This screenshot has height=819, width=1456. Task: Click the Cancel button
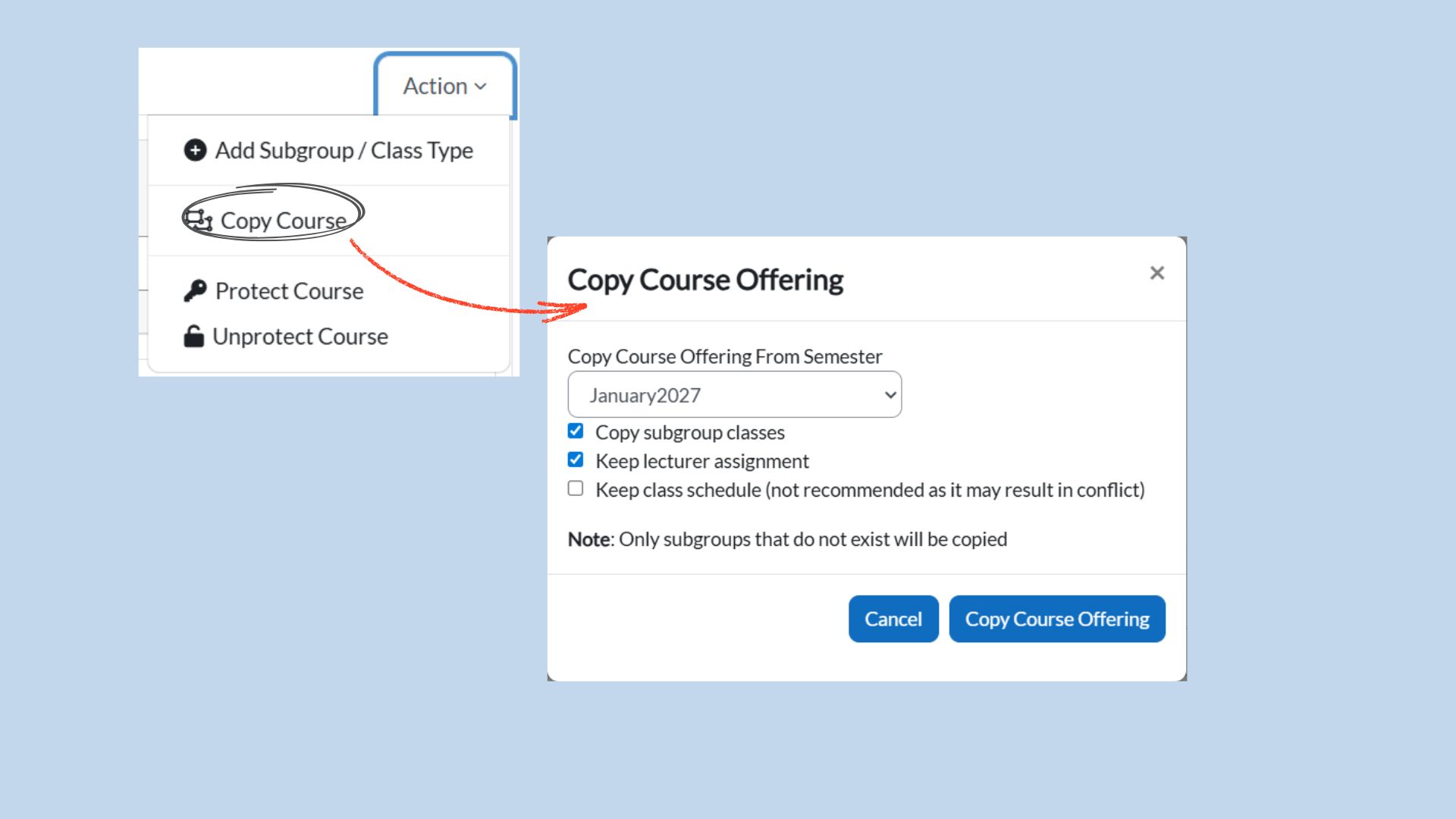(893, 619)
